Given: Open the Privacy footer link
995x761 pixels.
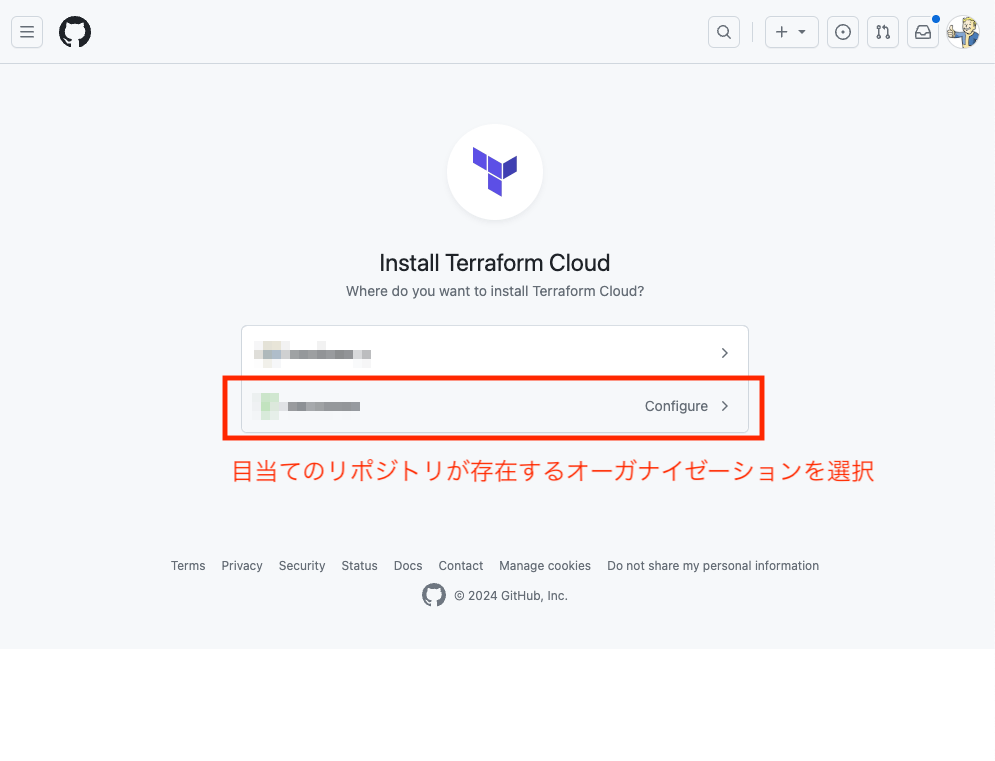Looking at the screenshot, I should 242,566.
